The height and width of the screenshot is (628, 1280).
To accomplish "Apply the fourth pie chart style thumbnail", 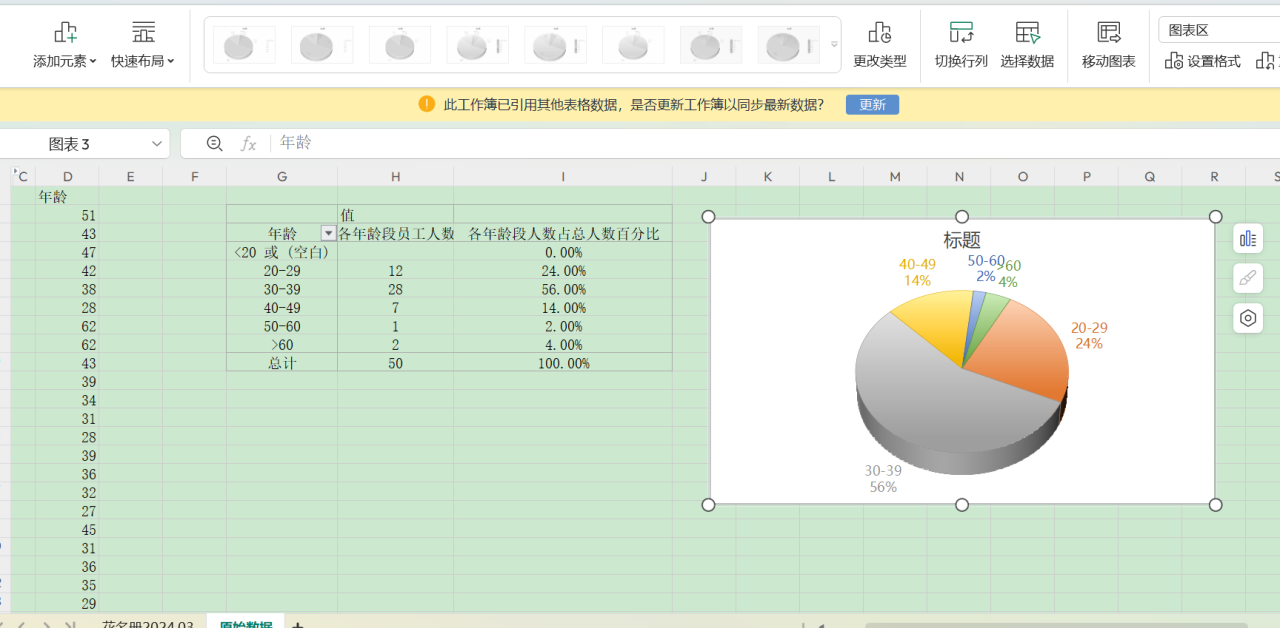I will click(x=477, y=45).
